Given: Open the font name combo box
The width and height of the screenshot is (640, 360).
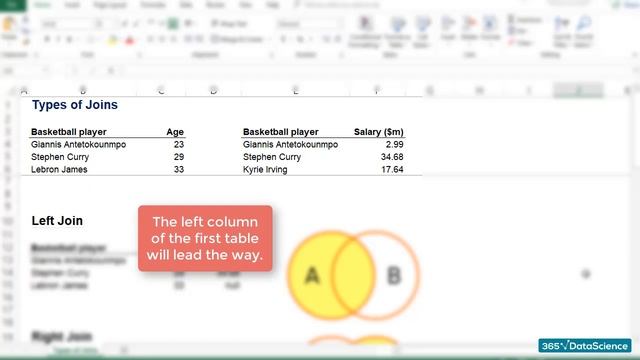Looking at the screenshot, I should [66, 24].
